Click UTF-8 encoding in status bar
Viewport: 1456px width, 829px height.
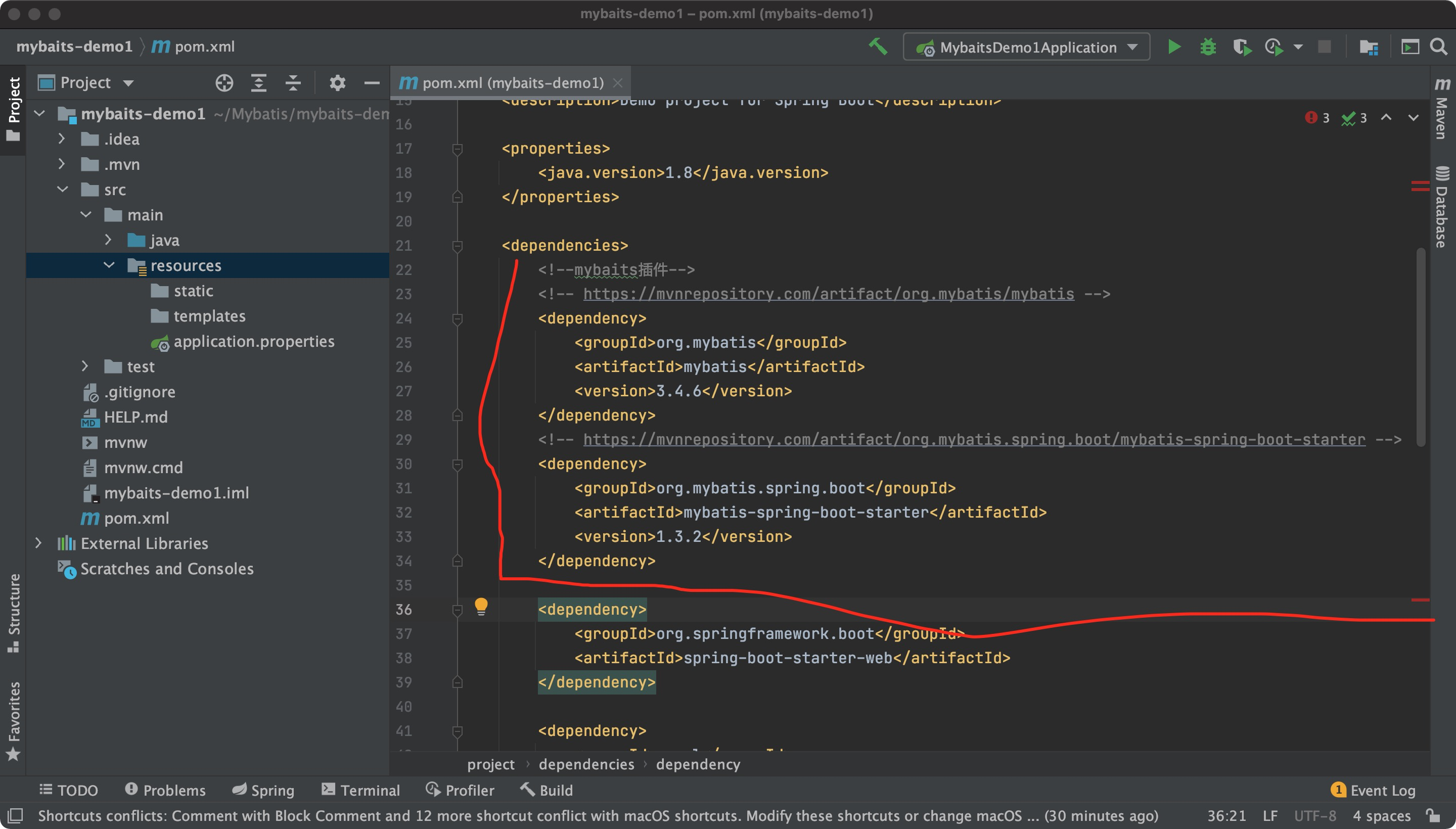[x=1315, y=815]
